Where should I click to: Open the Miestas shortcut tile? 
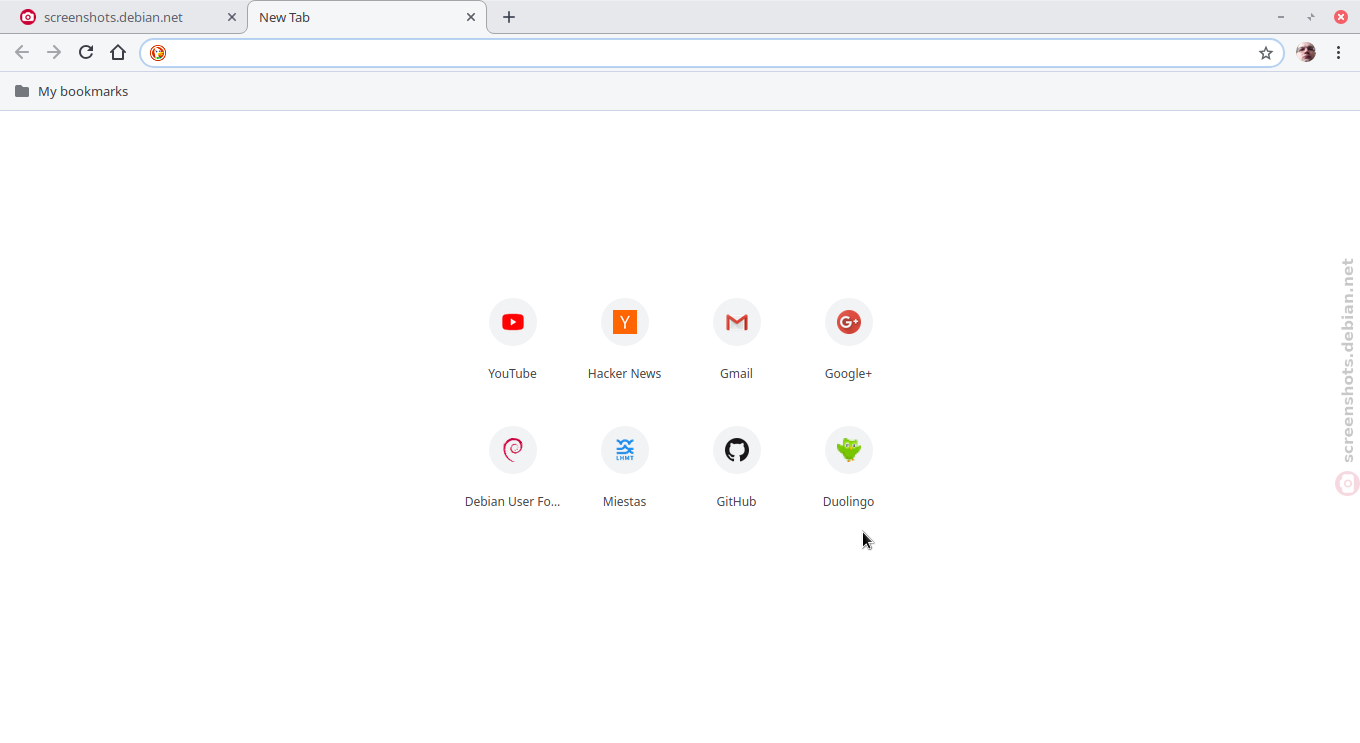pos(624,468)
